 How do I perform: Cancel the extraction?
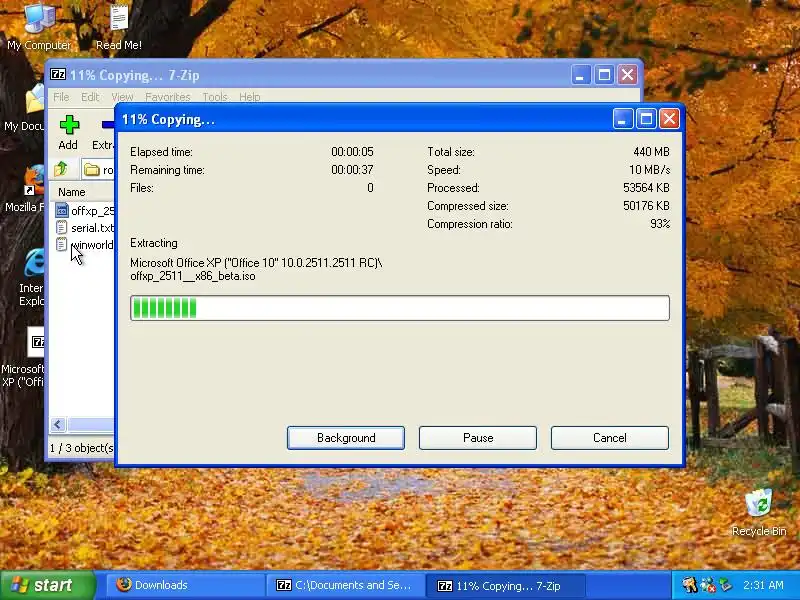pyautogui.click(x=610, y=438)
